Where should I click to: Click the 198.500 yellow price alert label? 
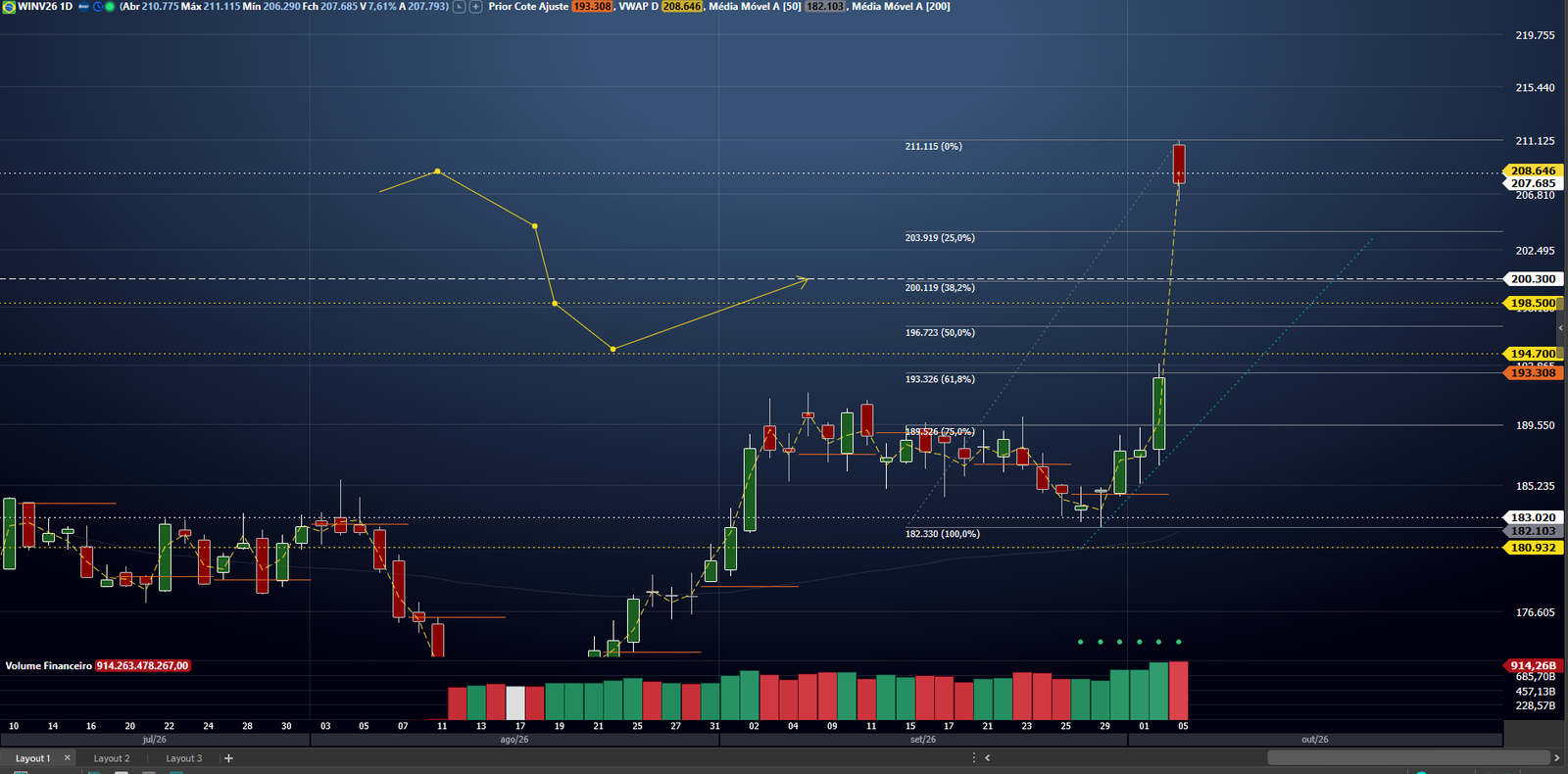pyautogui.click(x=1533, y=303)
